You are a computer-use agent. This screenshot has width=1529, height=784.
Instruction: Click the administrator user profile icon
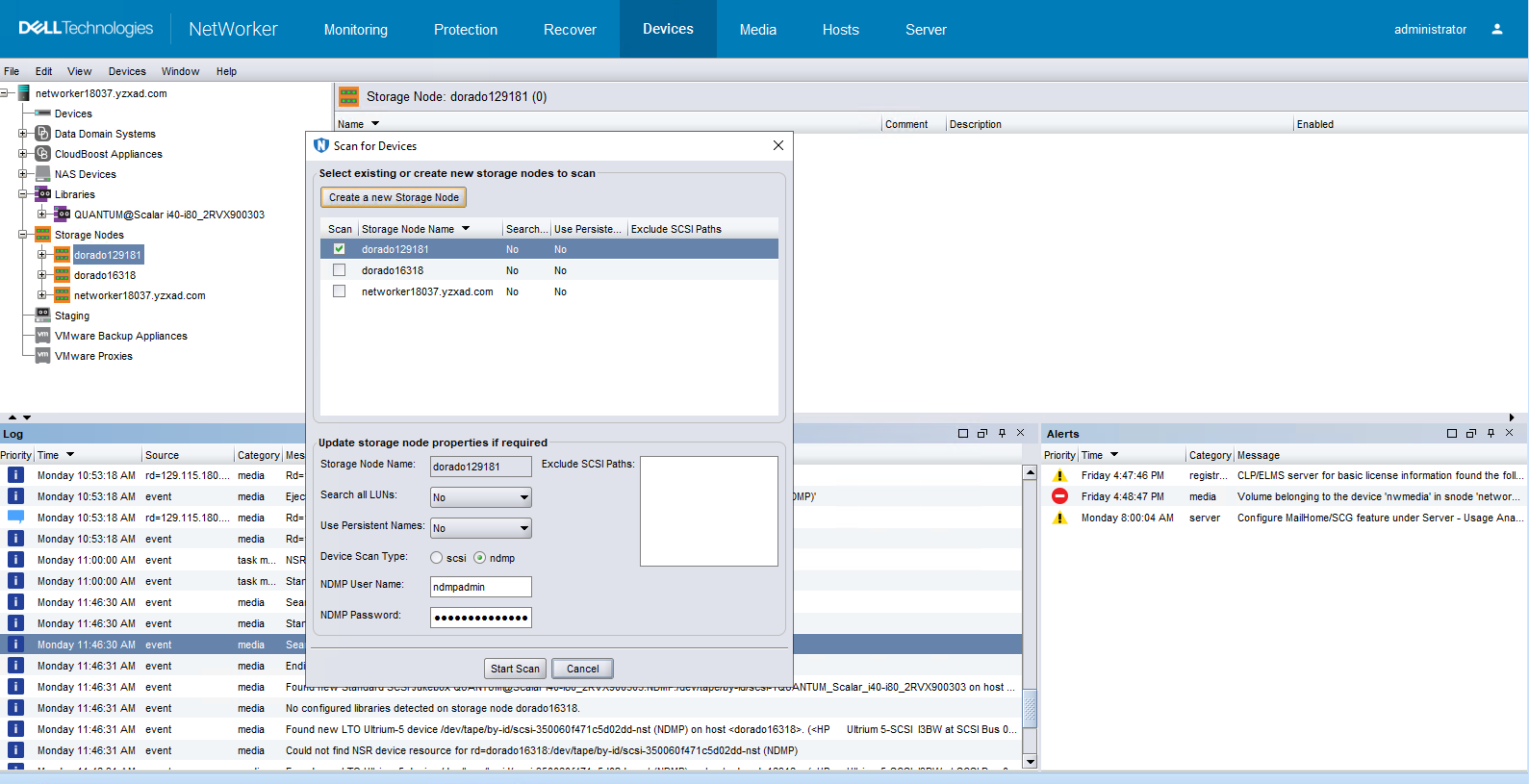pos(1496,29)
